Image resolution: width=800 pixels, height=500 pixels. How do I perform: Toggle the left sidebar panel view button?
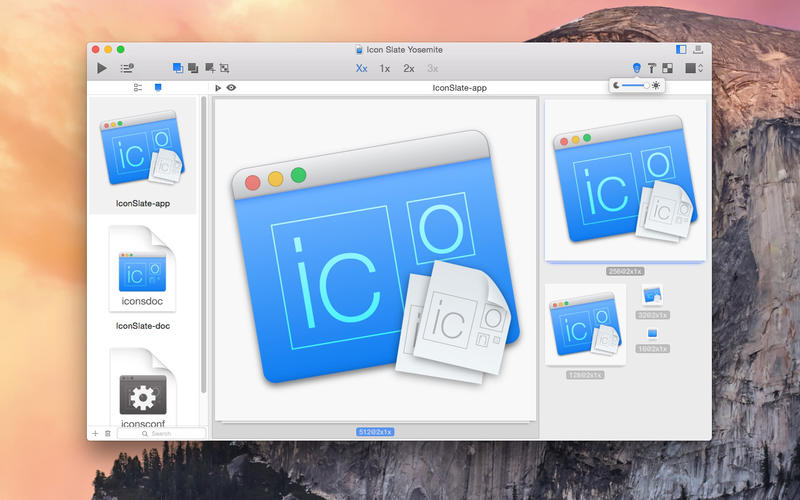point(681,48)
